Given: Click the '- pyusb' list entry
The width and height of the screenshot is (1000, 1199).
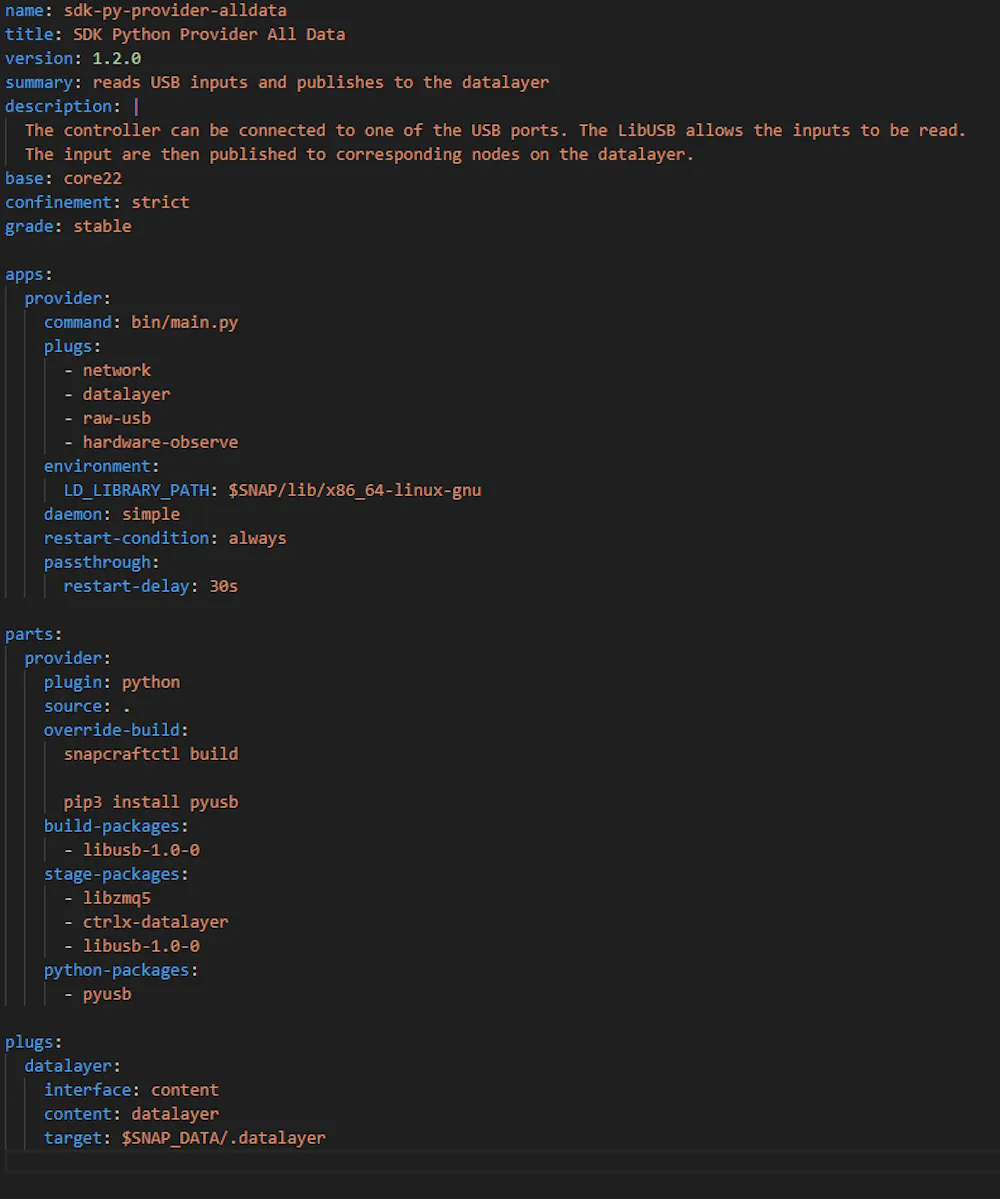Looking at the screenshot, I should click(98, 994).
